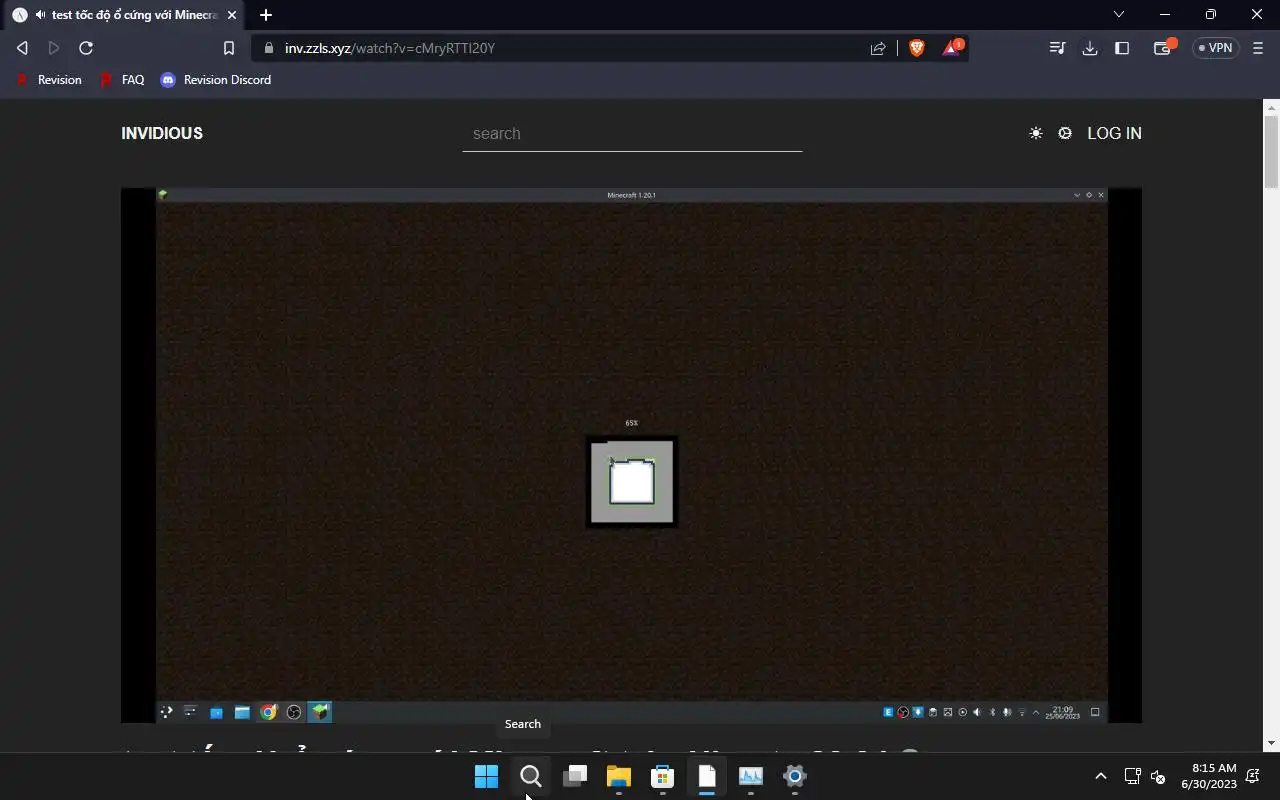Click the share page icon in address bar
Viewport: 1280px width, 800px height.
pos(878,48)
